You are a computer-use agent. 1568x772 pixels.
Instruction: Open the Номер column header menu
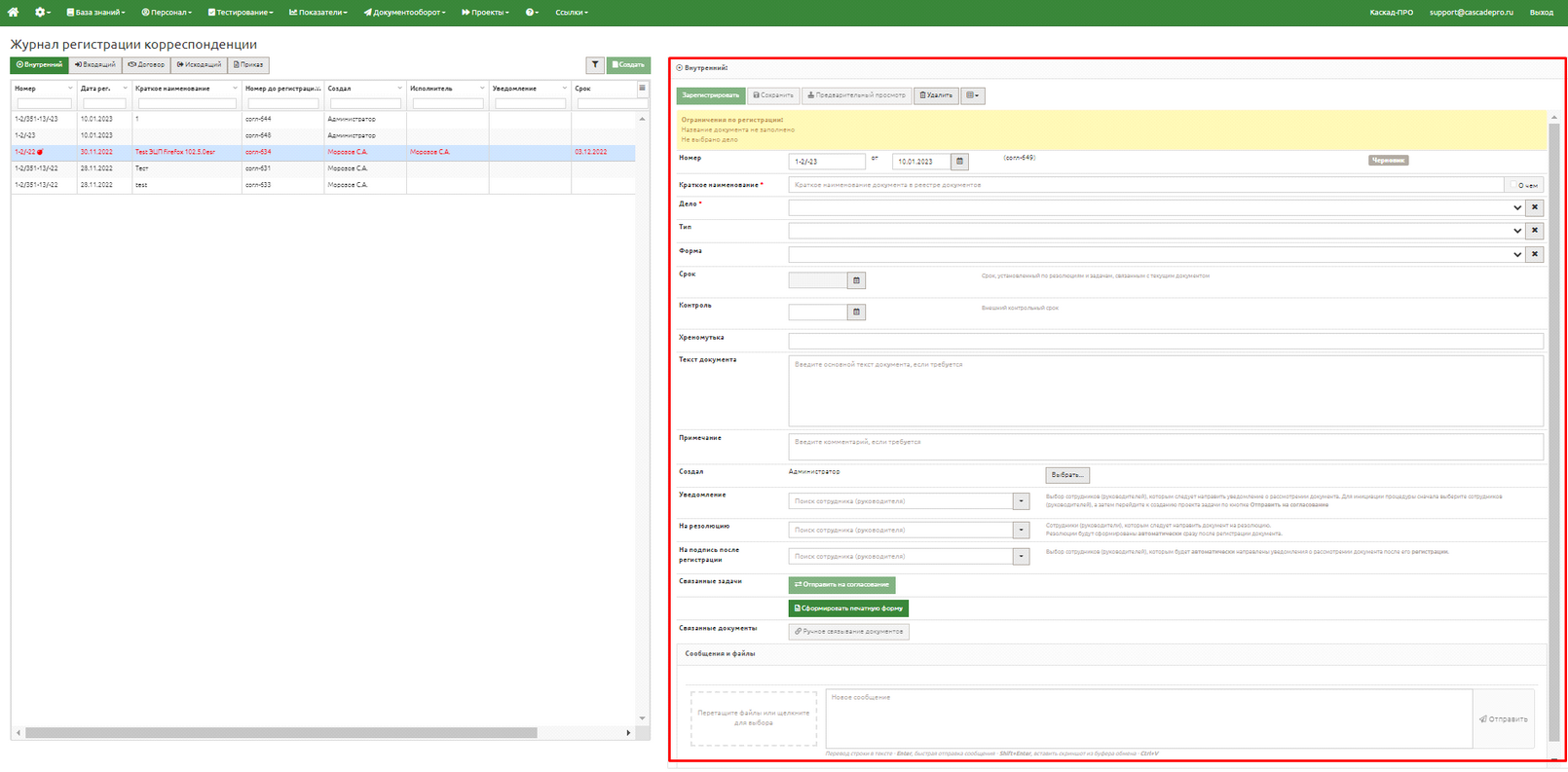pos(70,89)
